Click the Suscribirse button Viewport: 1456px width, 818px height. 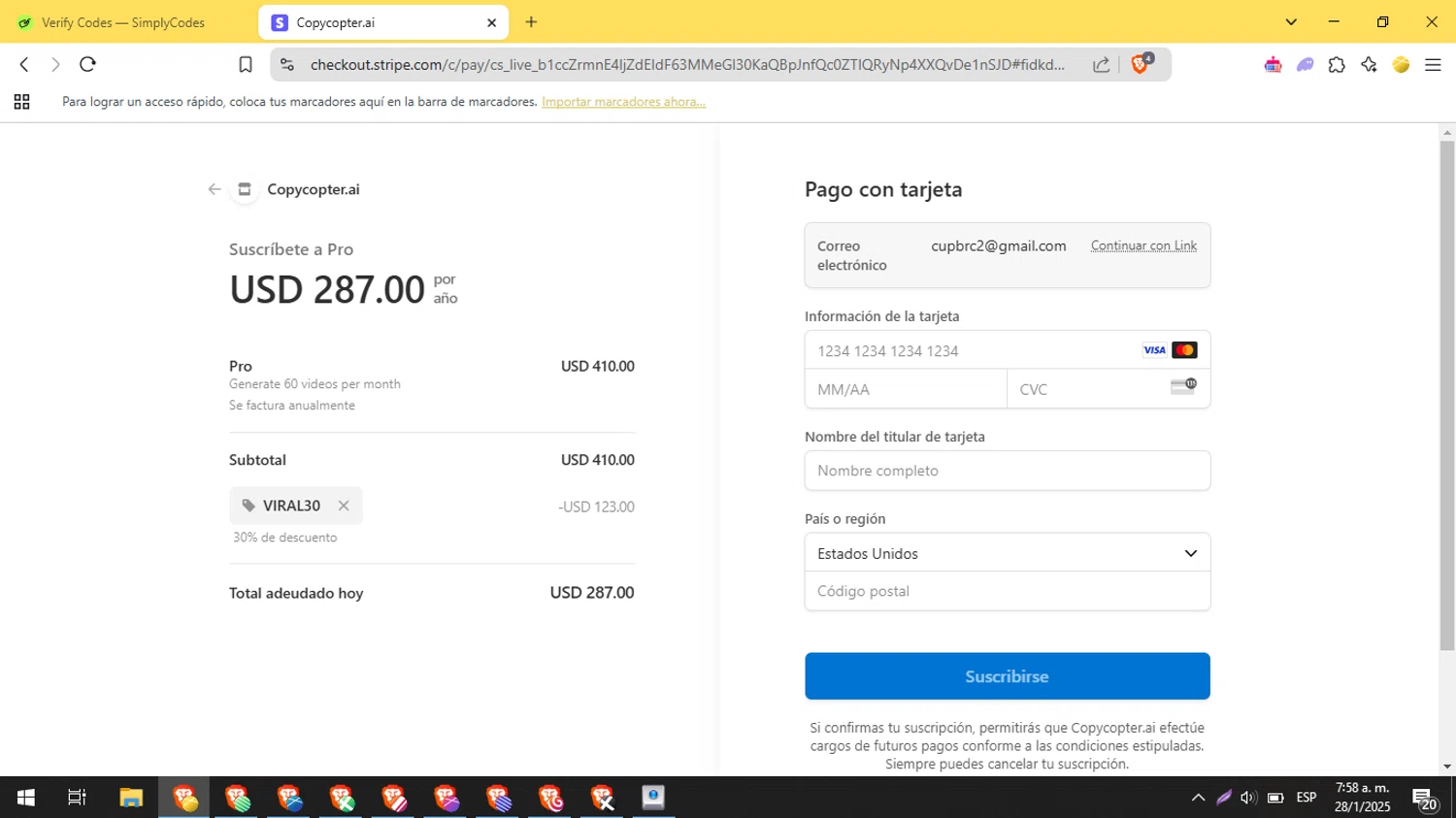tap(1008, 676)
